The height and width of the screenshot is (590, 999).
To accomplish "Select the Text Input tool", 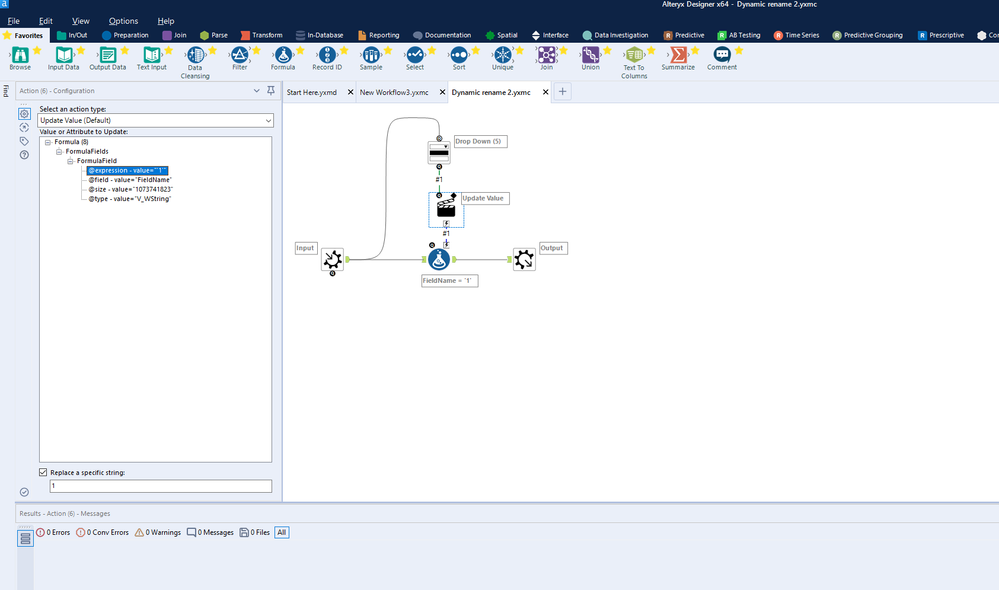I will pos(152,55).
